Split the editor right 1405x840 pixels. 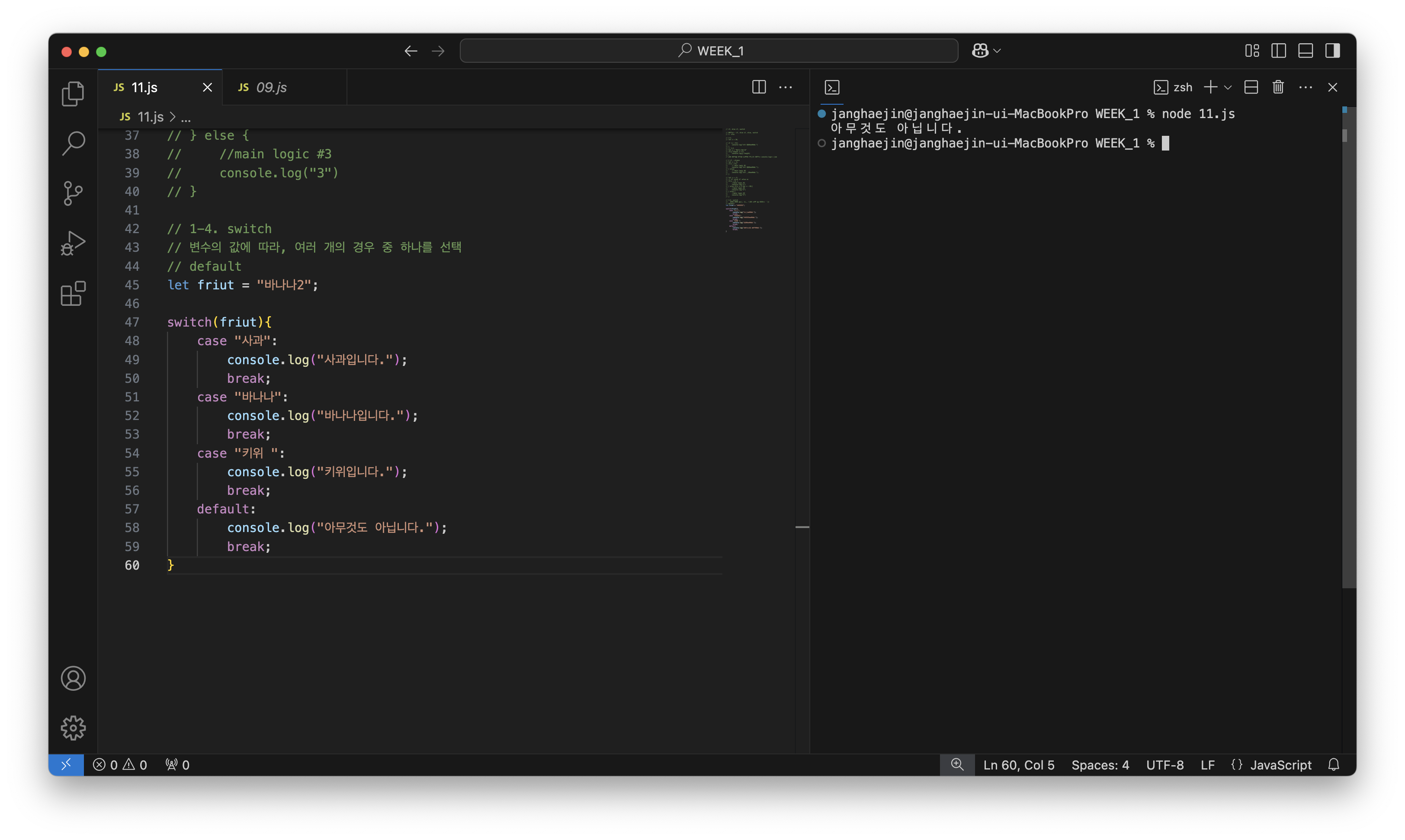(x=759, y=87)
